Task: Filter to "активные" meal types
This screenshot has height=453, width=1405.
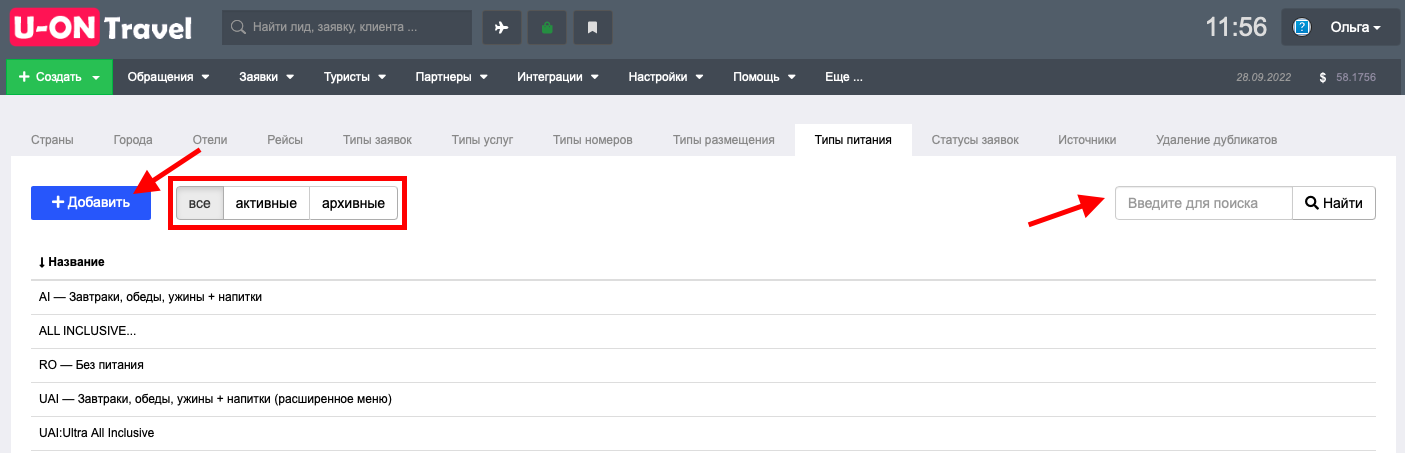Action: pyautogui.click(x=266, y=203)
